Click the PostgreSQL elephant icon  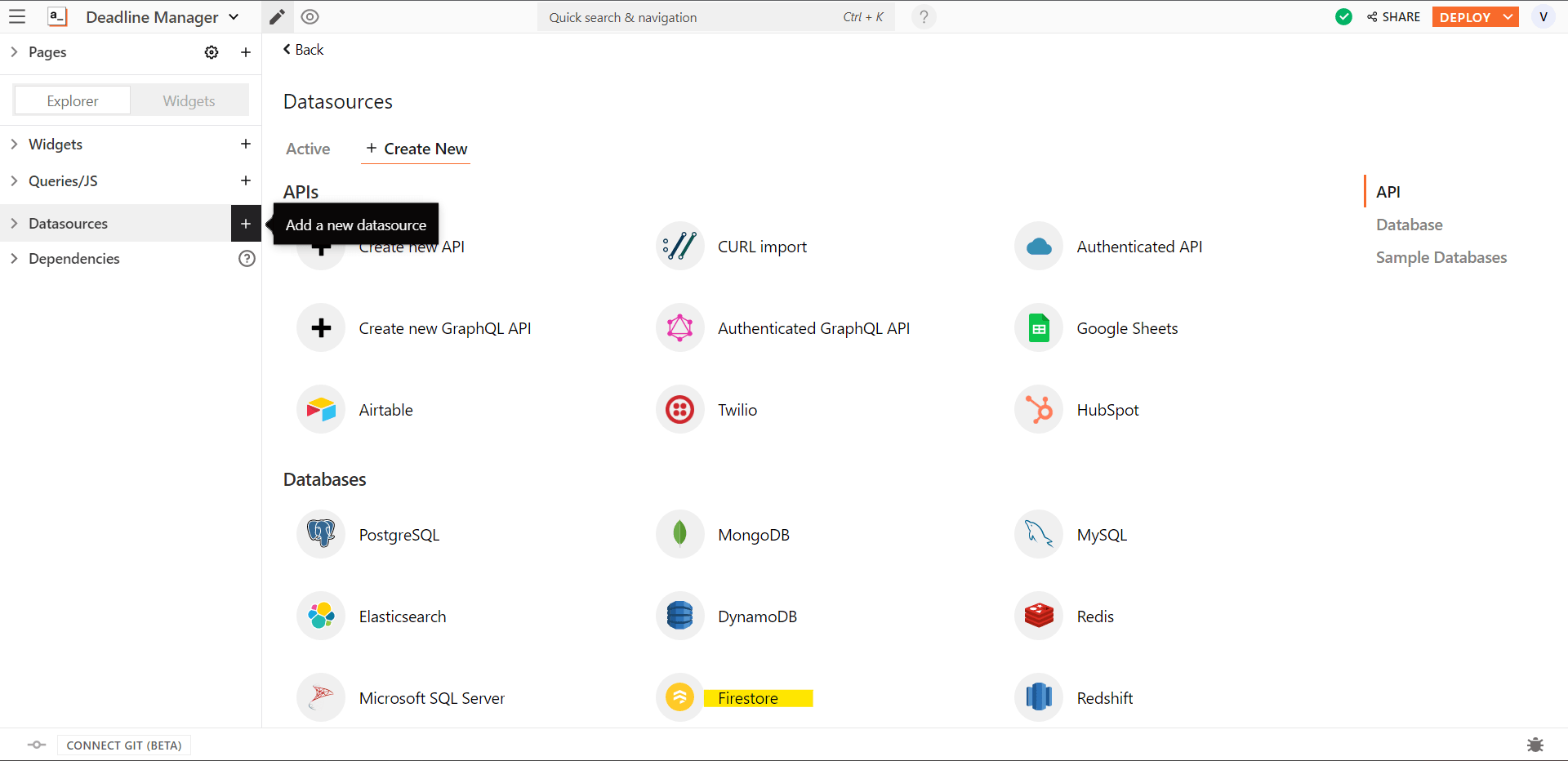point(321,535)
